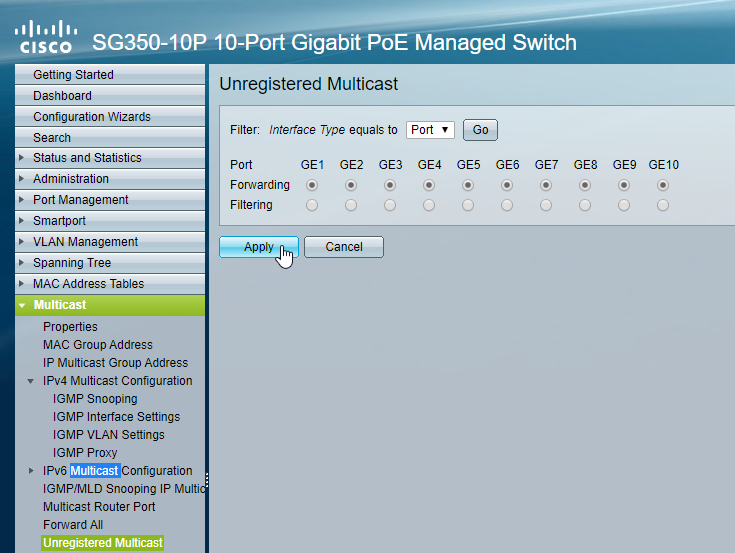Image resolution: width=735 pixels, height=553 pixels.
Task: Expand the Smartport arrow
Action: tap(21, 221)
